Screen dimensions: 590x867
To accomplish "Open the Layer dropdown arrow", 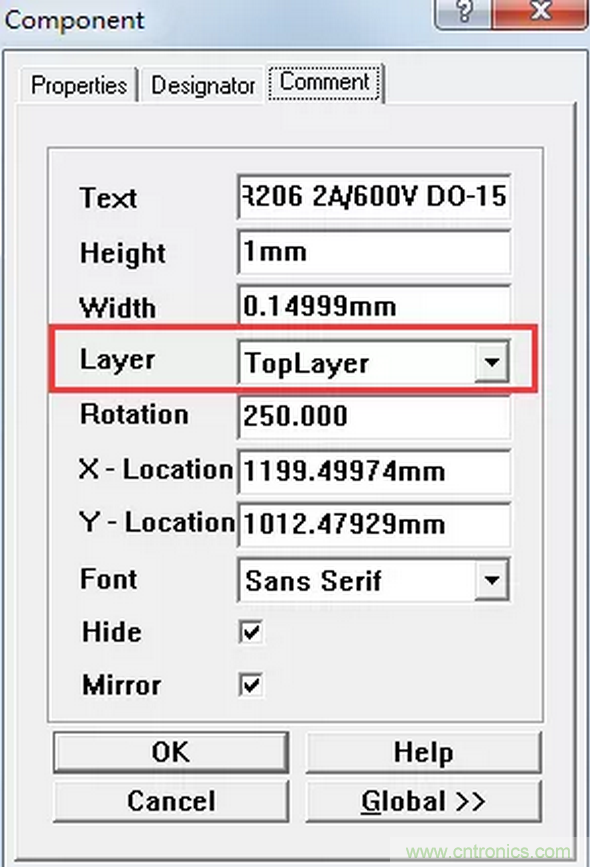I will coord(491,363).
